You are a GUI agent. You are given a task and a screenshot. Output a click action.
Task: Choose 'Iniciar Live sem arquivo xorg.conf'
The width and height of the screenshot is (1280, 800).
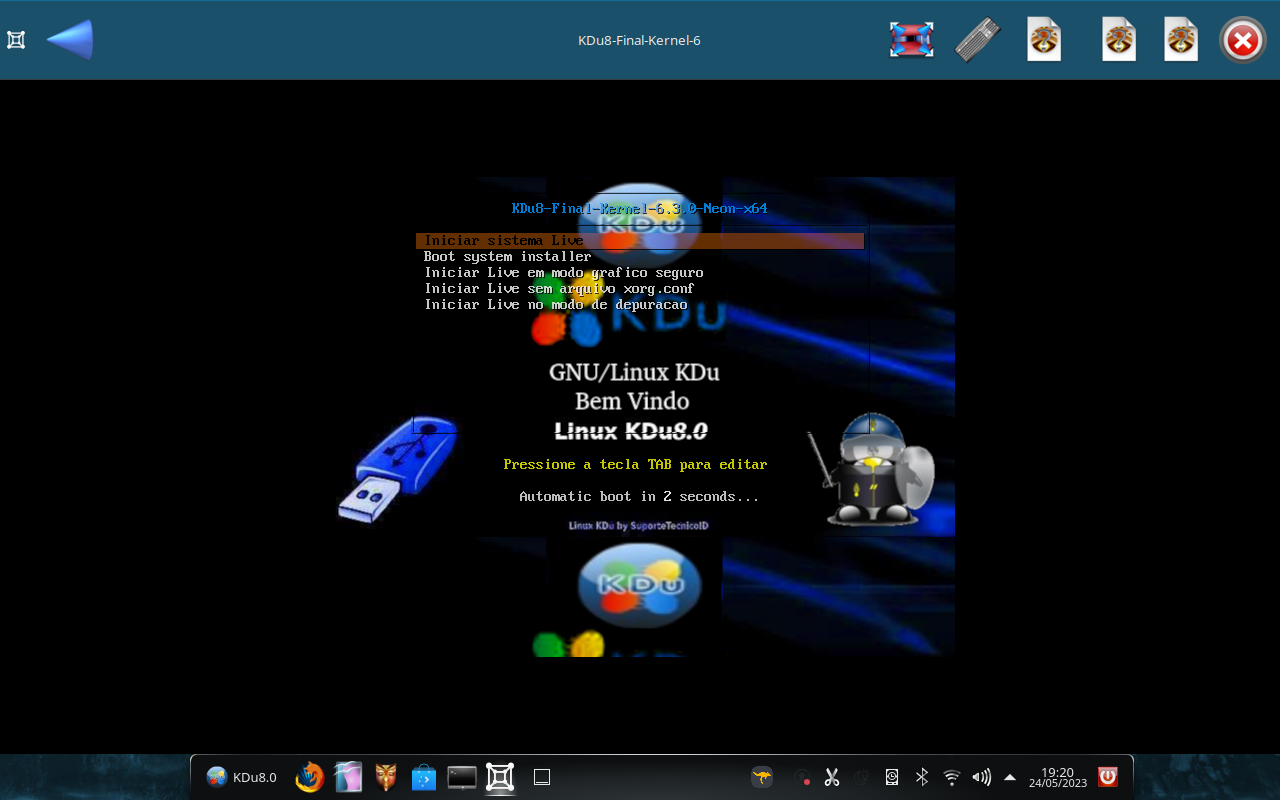(x=559, y=289)
